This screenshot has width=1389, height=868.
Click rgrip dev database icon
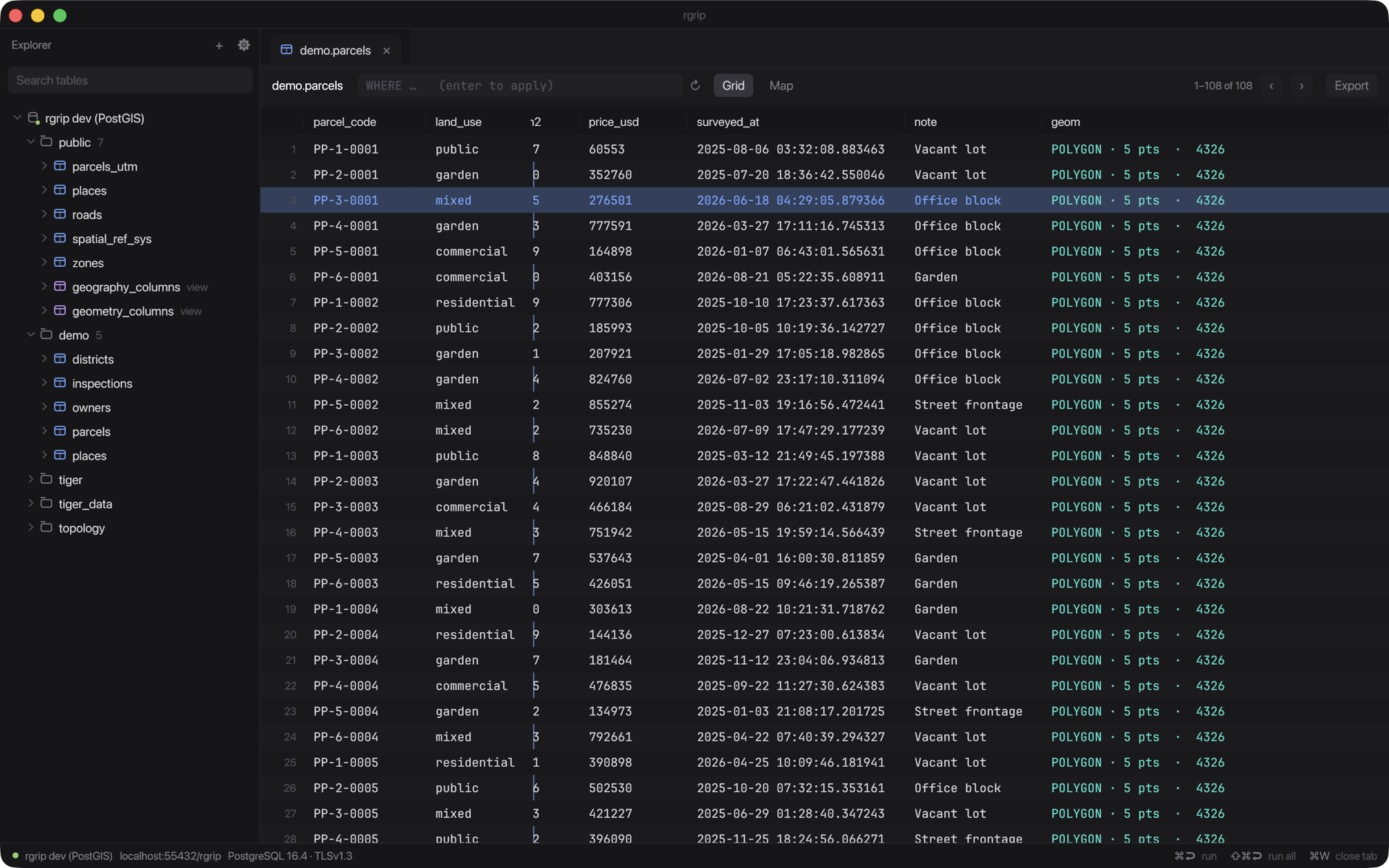[x=33, y=118]
